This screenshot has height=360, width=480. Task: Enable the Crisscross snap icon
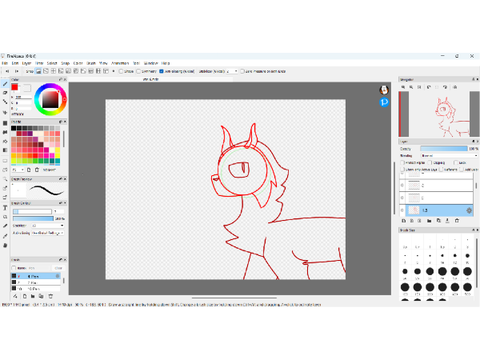pos(53,71)
